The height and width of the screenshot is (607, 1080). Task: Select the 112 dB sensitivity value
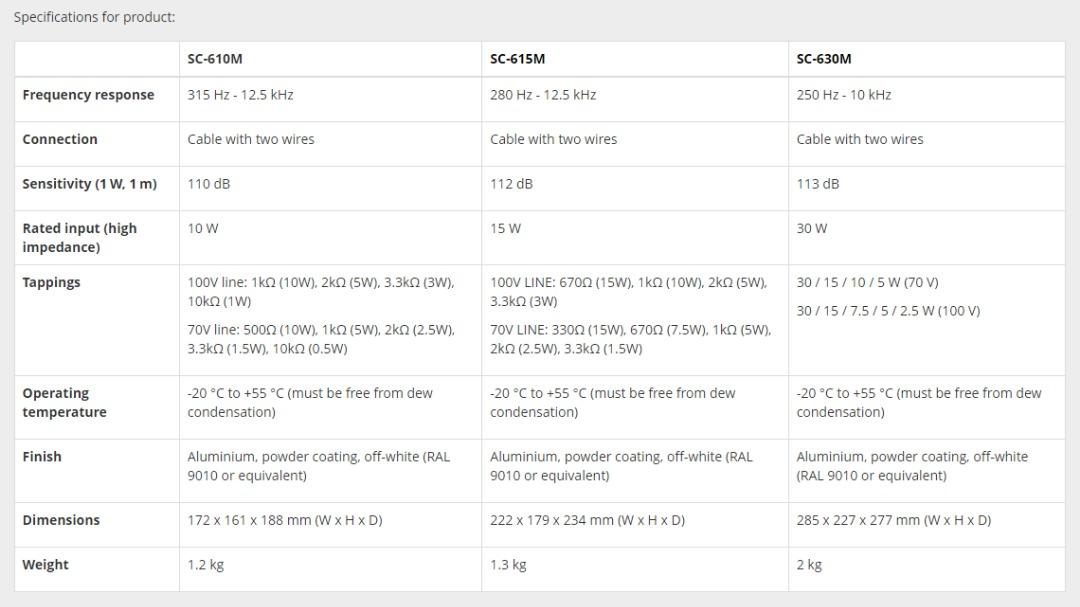tap(511, 184)
